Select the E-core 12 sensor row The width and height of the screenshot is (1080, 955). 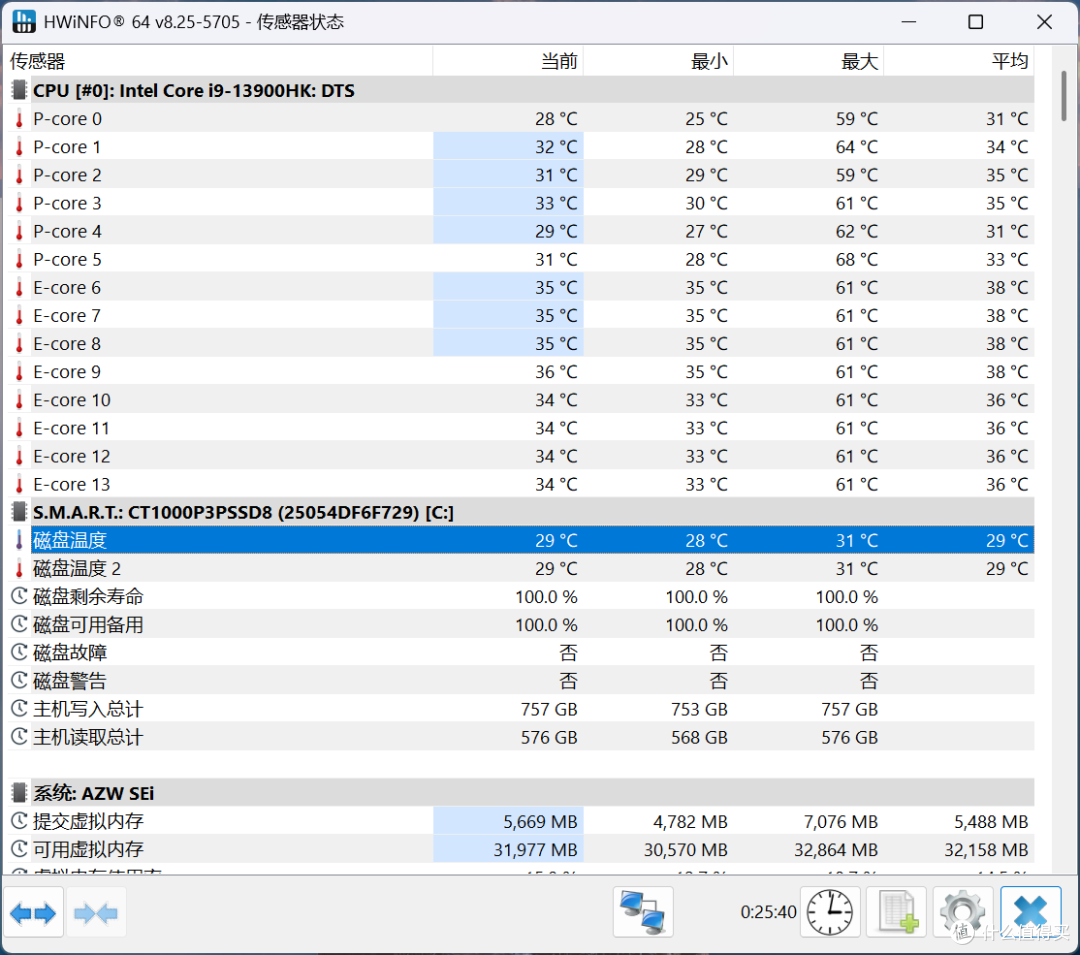520,456
